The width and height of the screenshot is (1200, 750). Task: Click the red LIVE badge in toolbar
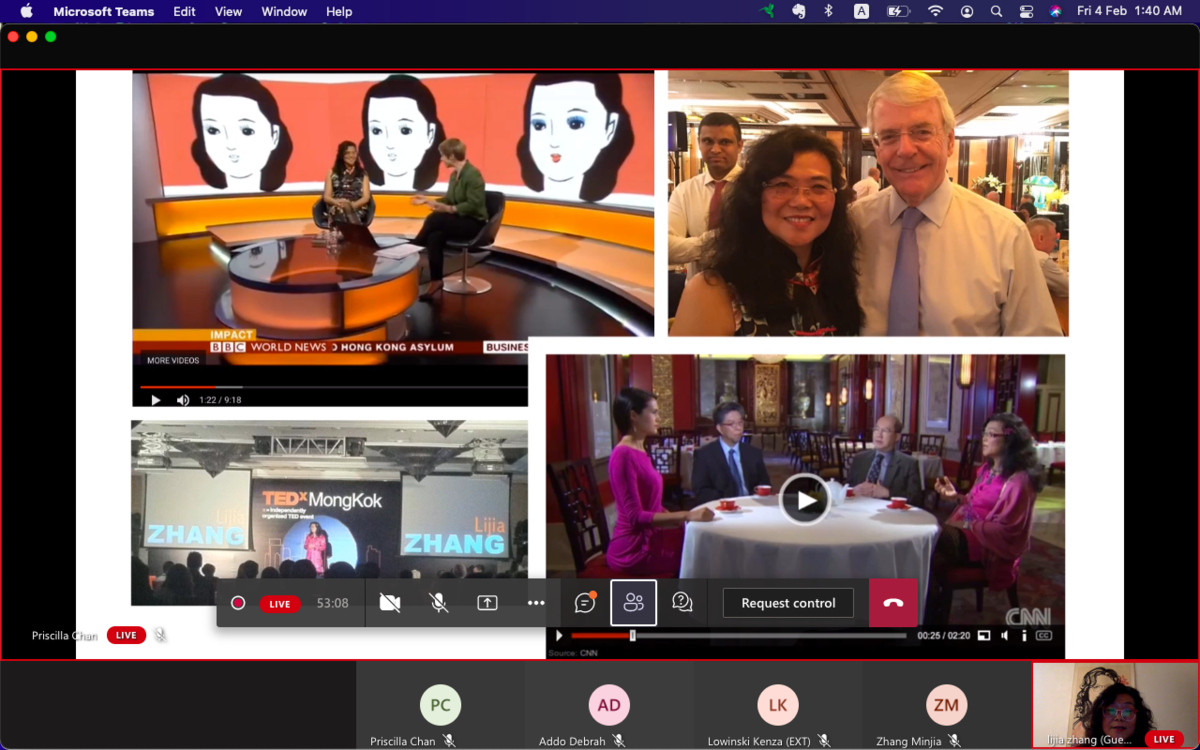click(280, 604)
